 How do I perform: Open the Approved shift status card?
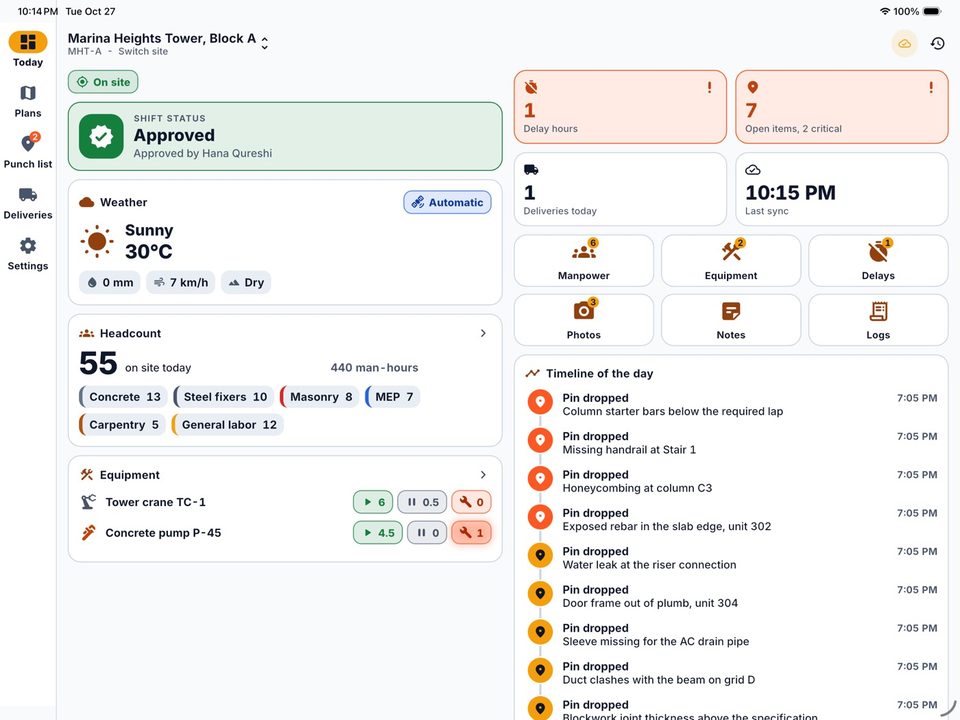pyautogui.click(x=285, y=136)
